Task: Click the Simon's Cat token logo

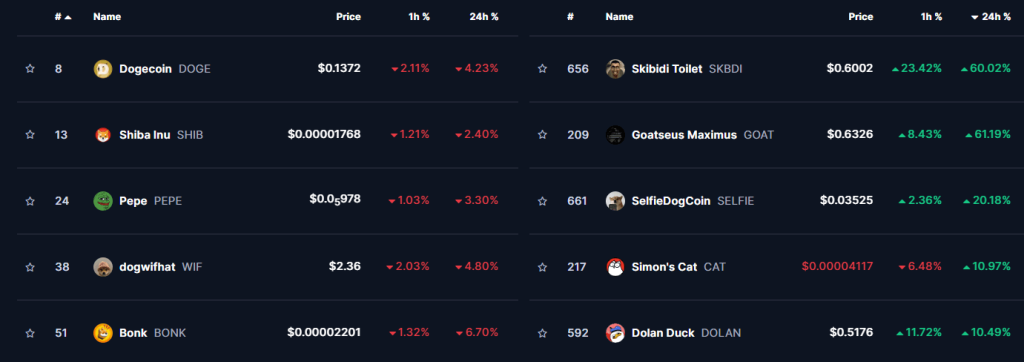Action: click(x=615, y=267)
